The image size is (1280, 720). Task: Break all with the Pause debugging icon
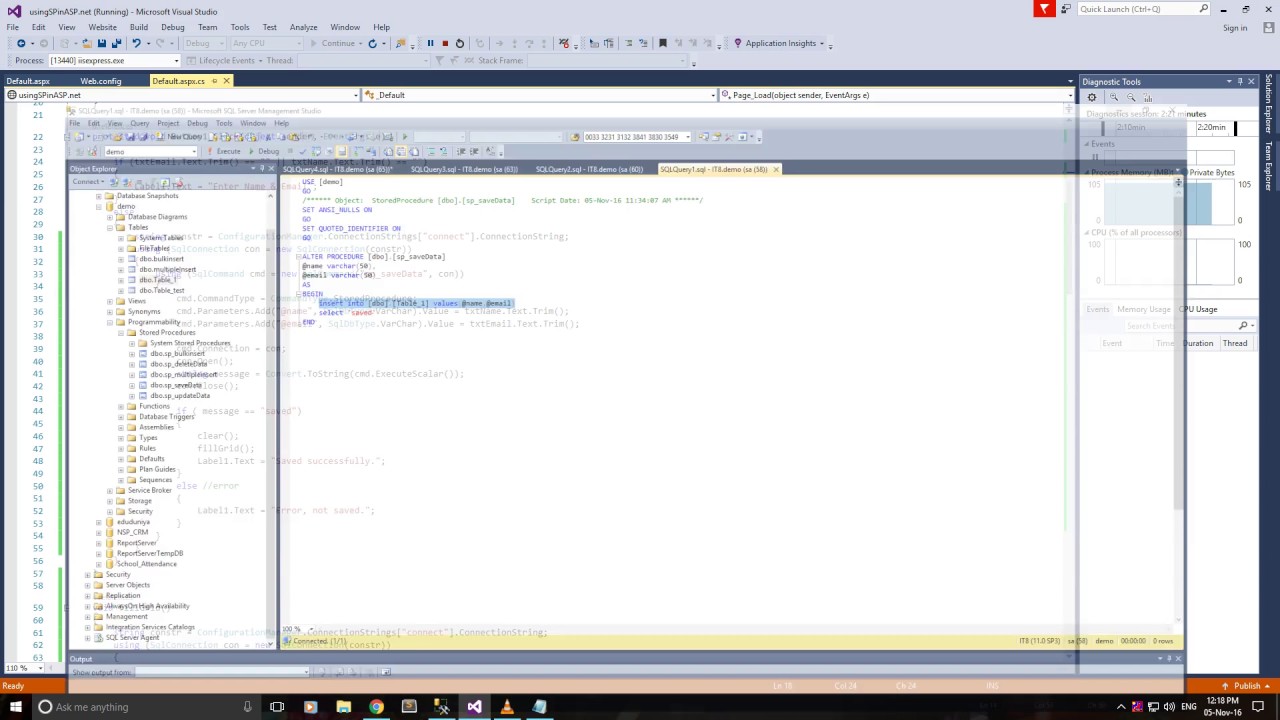(430, 43)
